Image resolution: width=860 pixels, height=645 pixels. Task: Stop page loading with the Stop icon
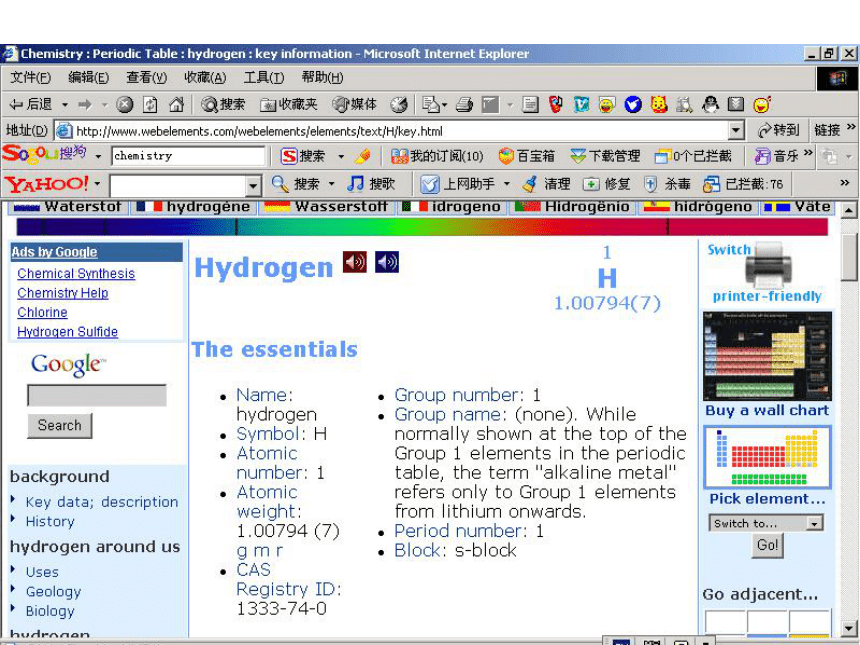tap(125, 104)
